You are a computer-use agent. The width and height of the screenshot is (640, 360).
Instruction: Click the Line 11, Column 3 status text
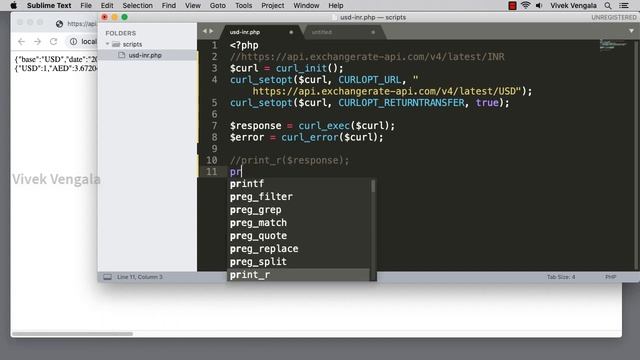140,277
